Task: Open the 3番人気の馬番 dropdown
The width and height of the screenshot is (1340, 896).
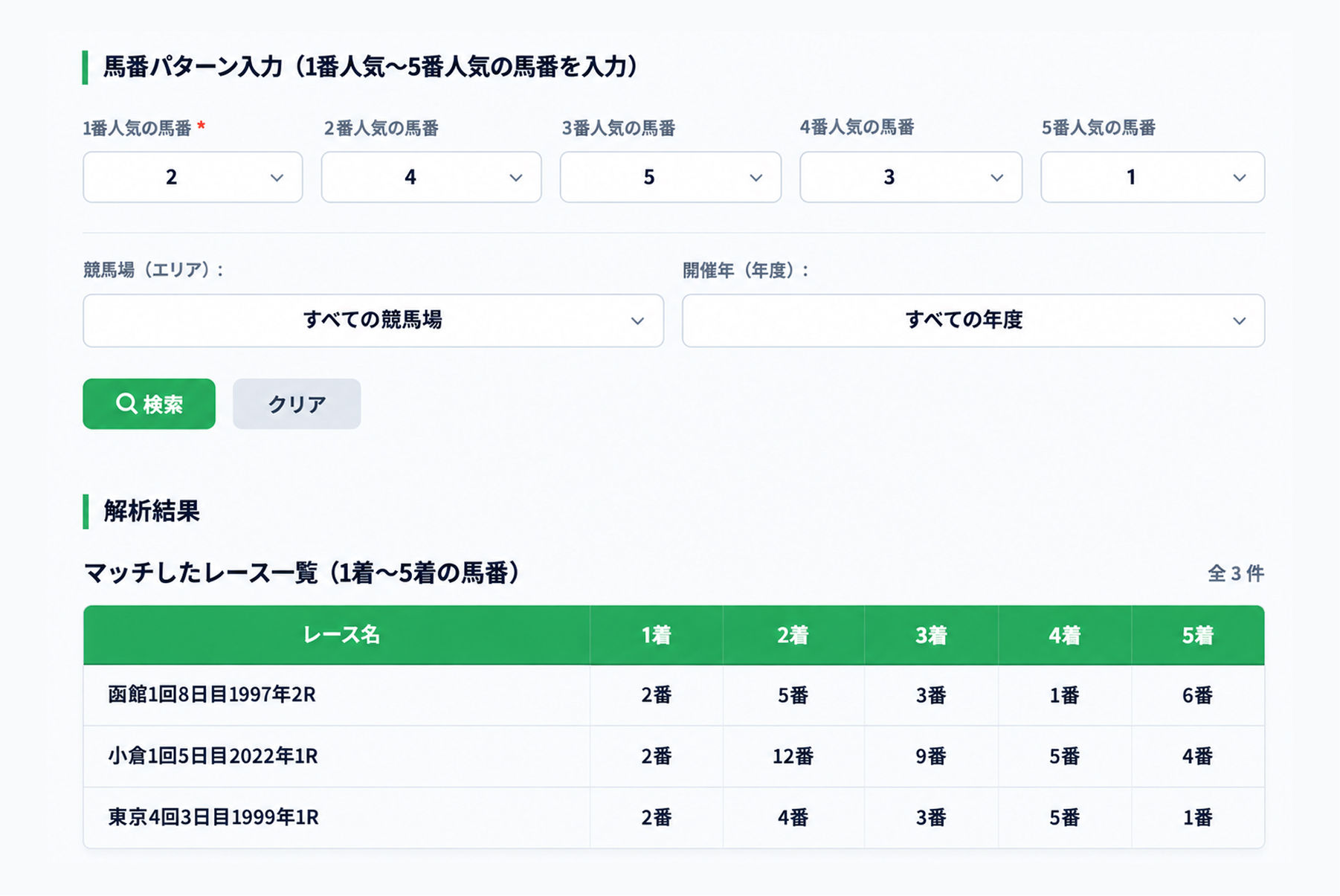Action: point(671,177)
